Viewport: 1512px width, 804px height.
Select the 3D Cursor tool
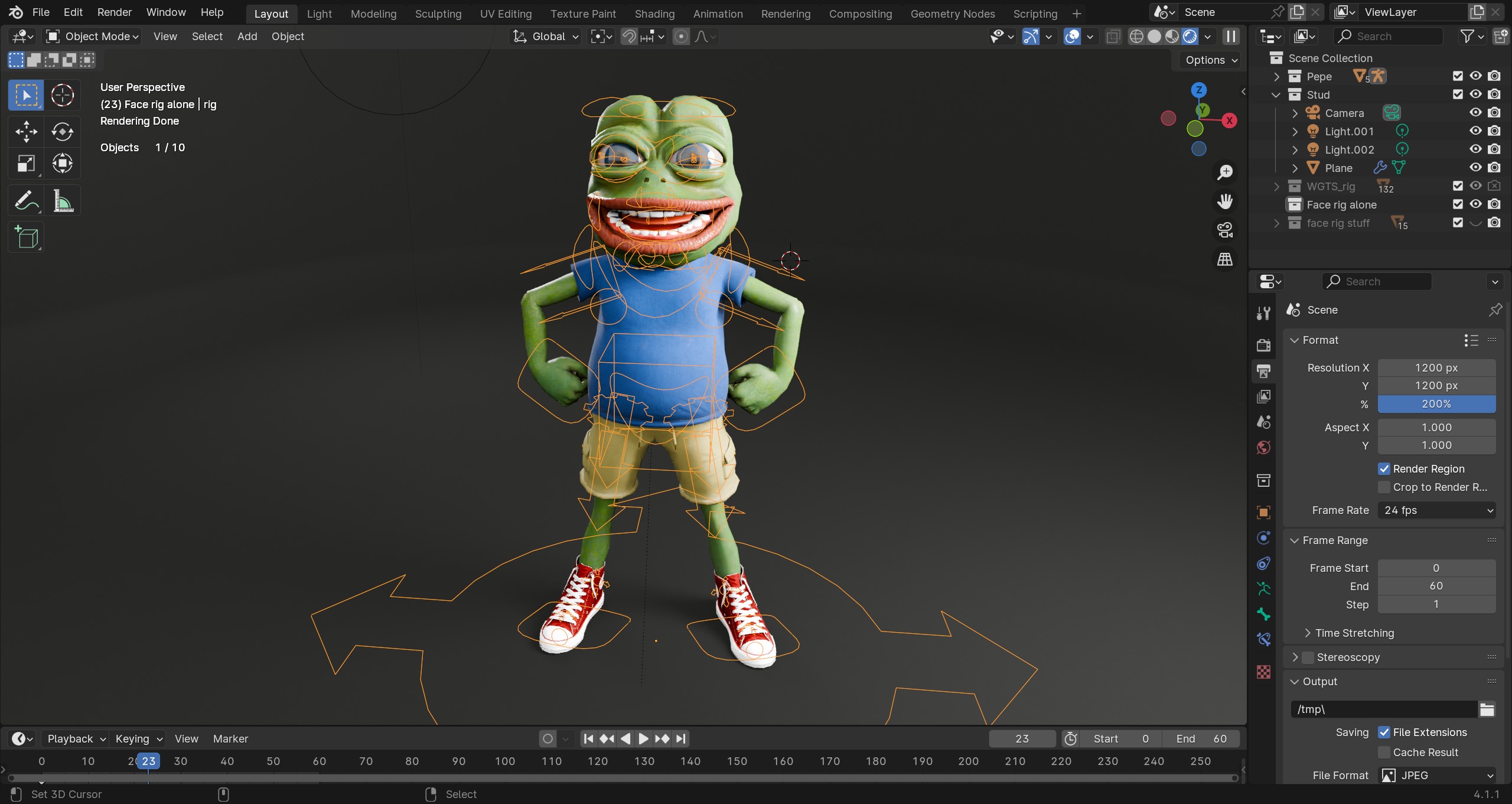click(63, 95)
